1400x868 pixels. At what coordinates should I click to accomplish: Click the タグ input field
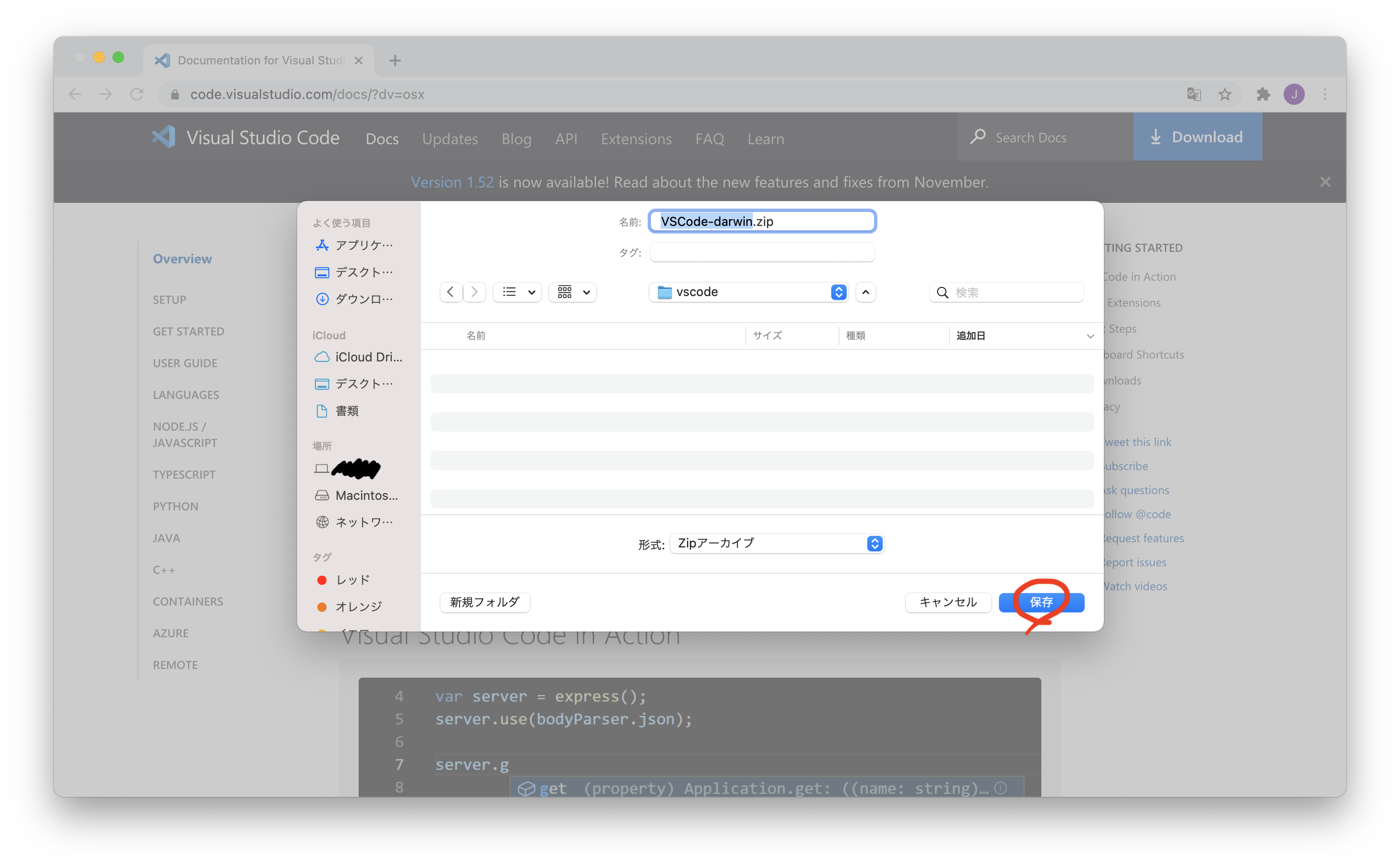[762, 252]
